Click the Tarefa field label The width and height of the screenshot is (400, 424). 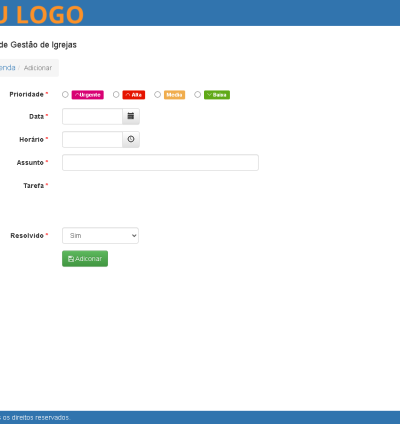tap(34, 186)
